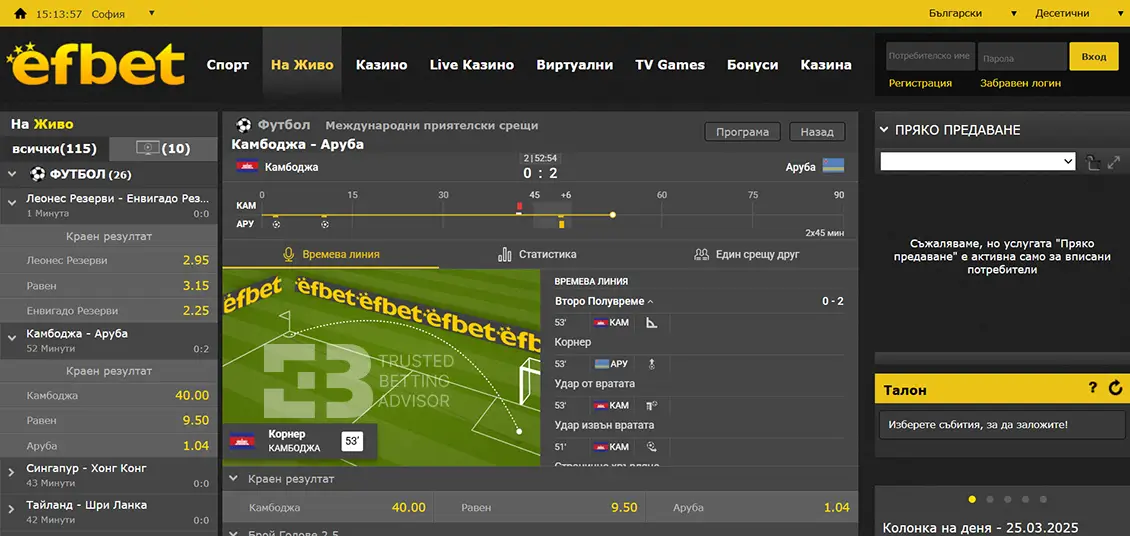Open the live-stream TV icon tab (10)
This screenshot has width=1130, height=536.
click(163, 148)
